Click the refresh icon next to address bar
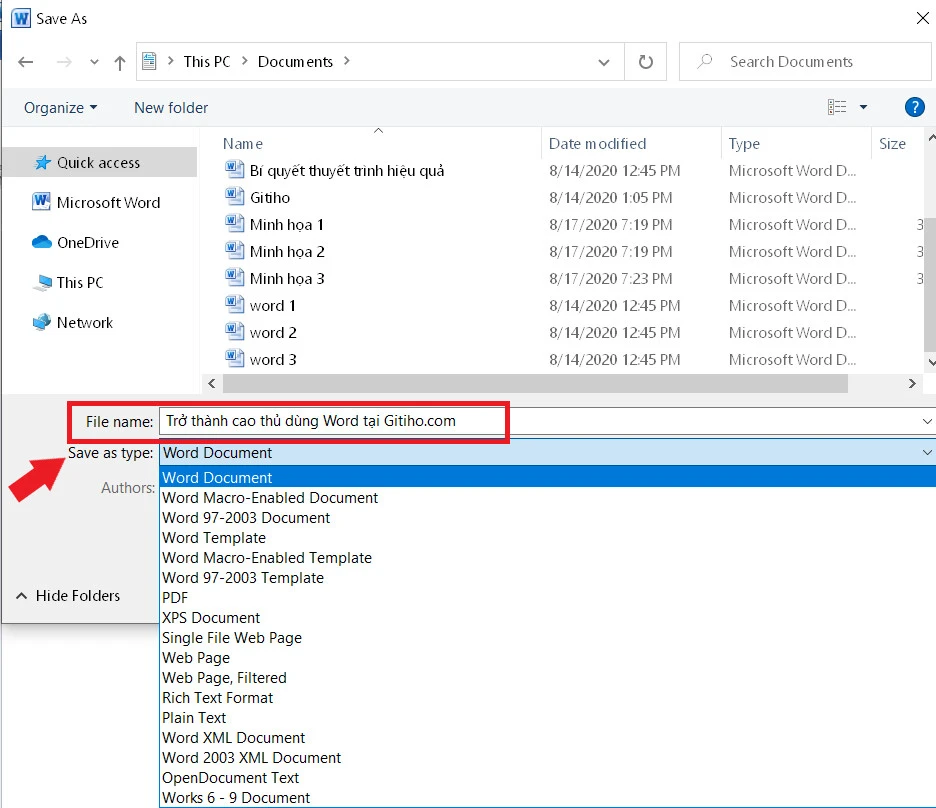Image resolution: width=936 pixels, height=808 pixels. [645, 61]
